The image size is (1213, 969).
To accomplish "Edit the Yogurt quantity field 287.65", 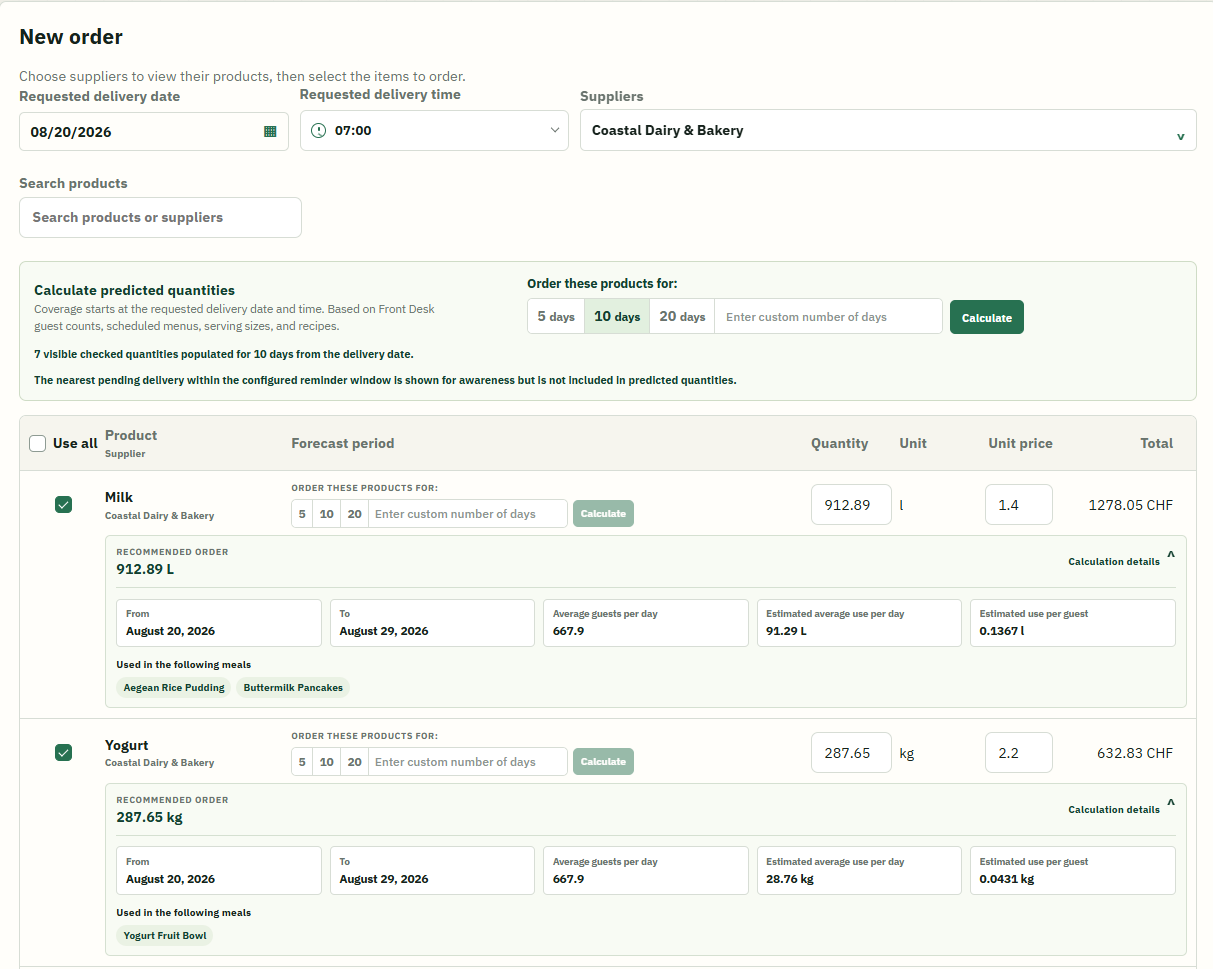I will (851, 753).
